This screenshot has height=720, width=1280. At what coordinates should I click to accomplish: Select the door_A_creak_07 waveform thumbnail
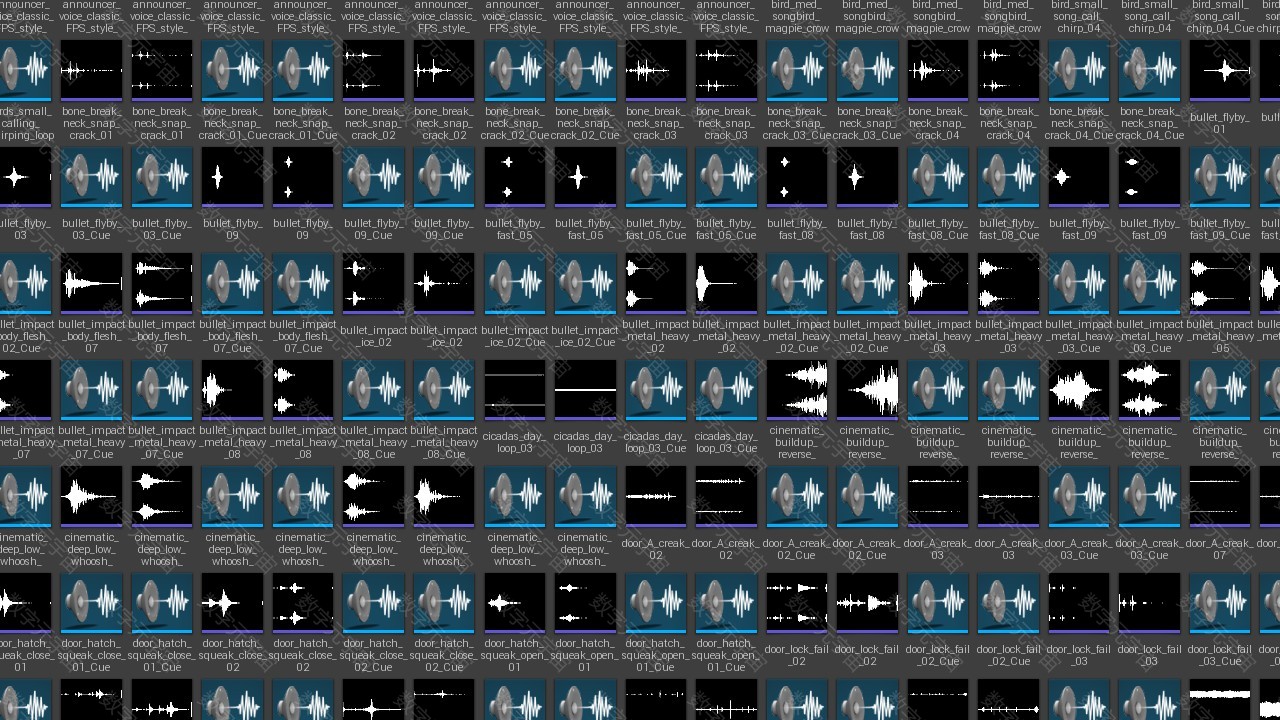1219,497
